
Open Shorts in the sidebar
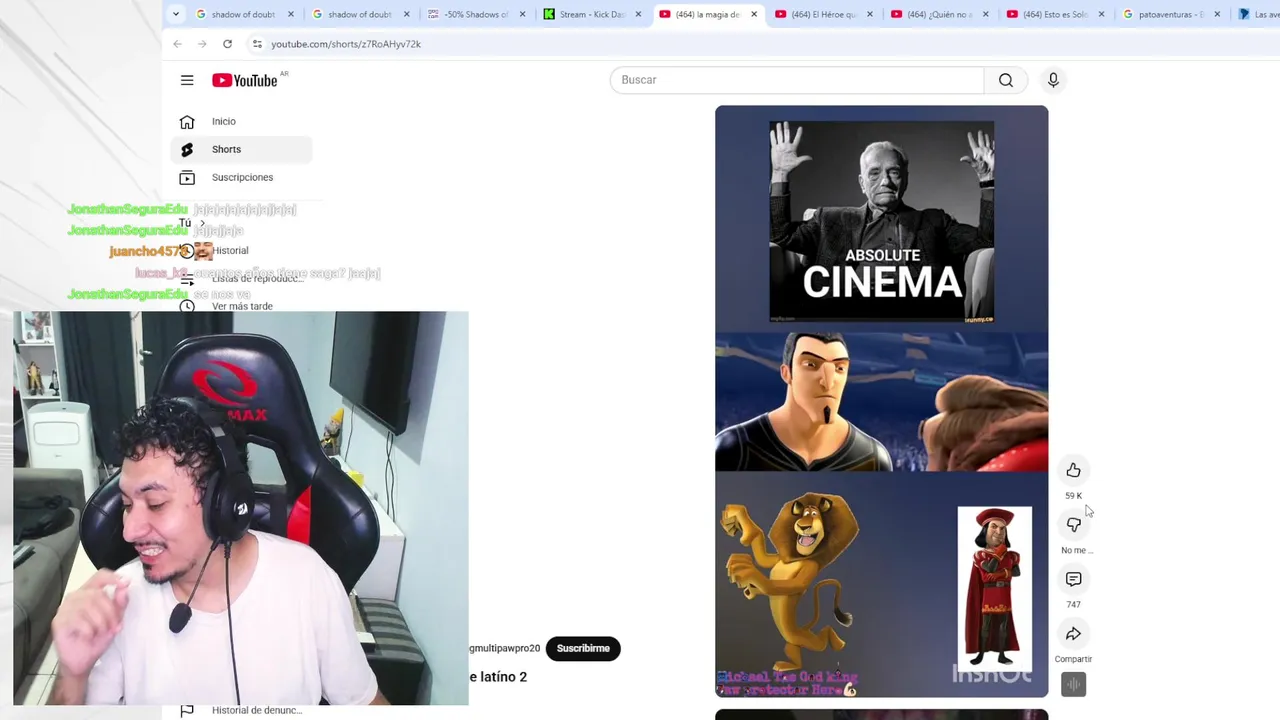point(241,149)
